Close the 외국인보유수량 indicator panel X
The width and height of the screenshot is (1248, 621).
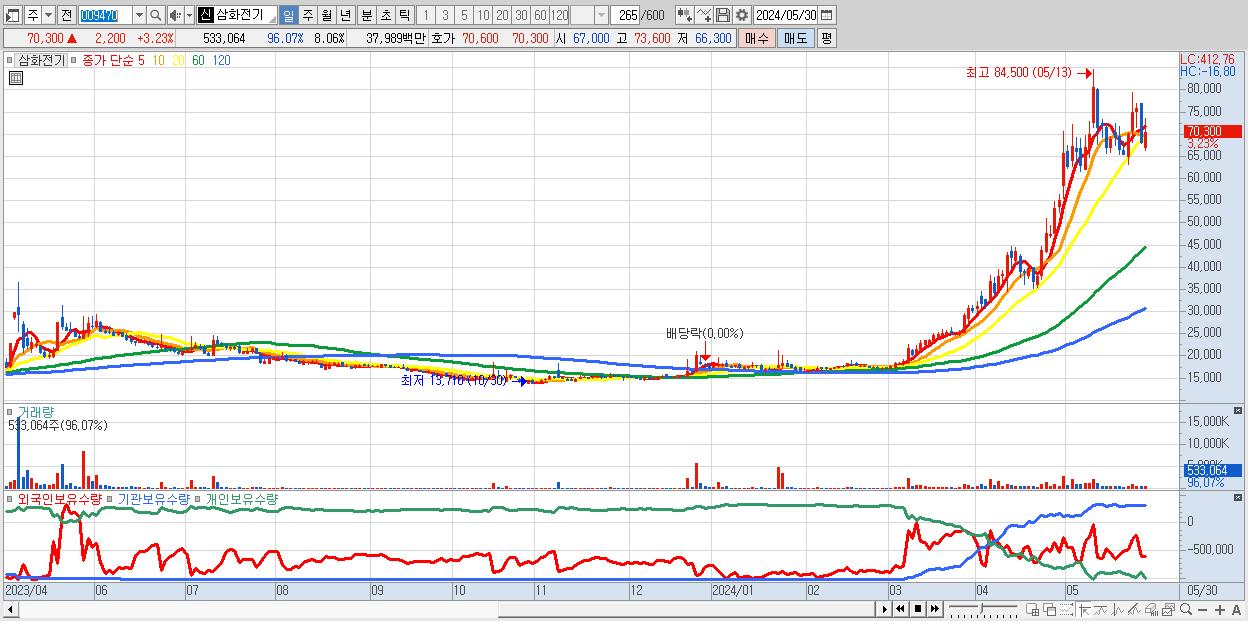pyautogui.click(x=1239, y=498)
